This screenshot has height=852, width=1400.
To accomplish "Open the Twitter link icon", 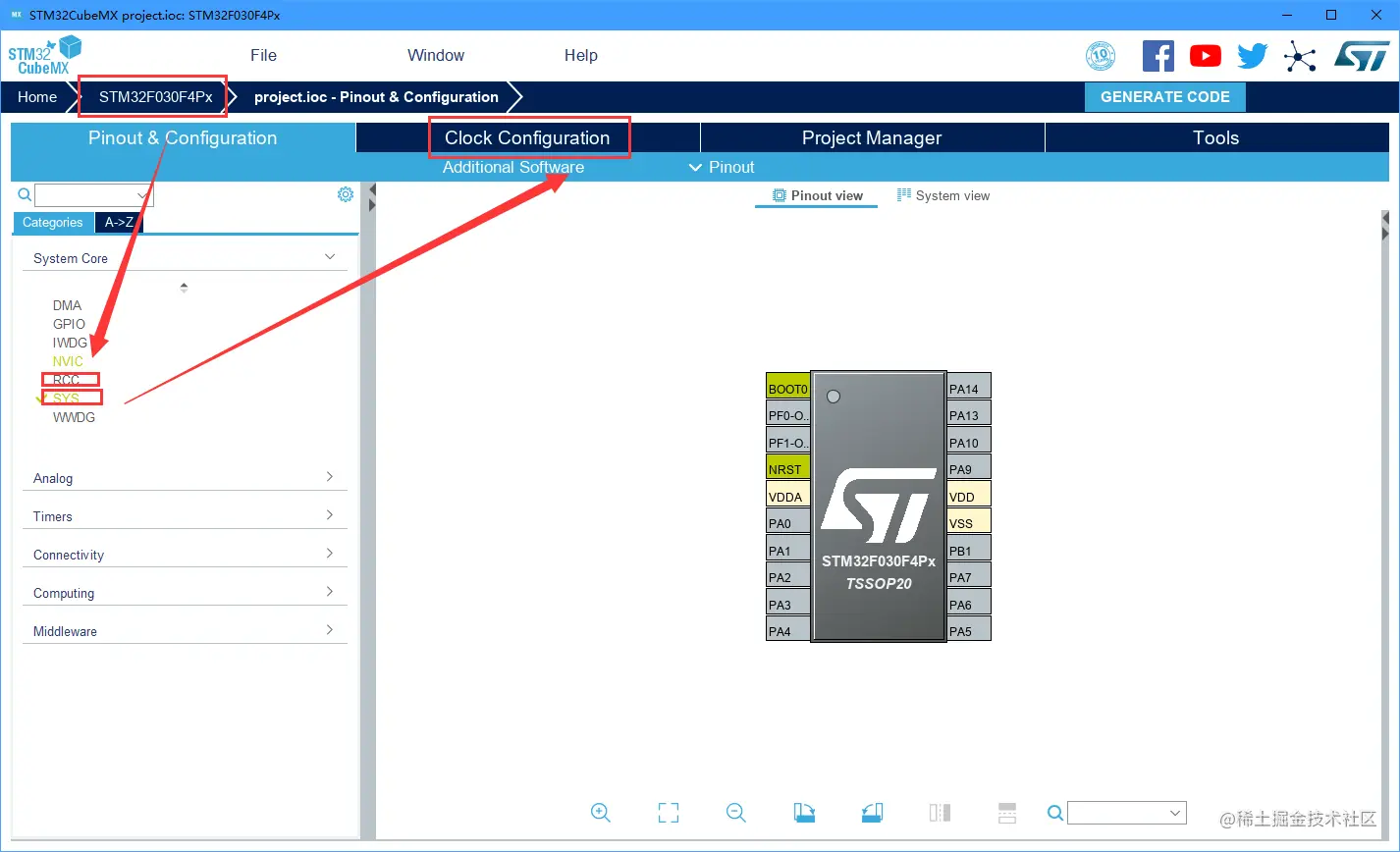I will click(x=1253, y=56).
